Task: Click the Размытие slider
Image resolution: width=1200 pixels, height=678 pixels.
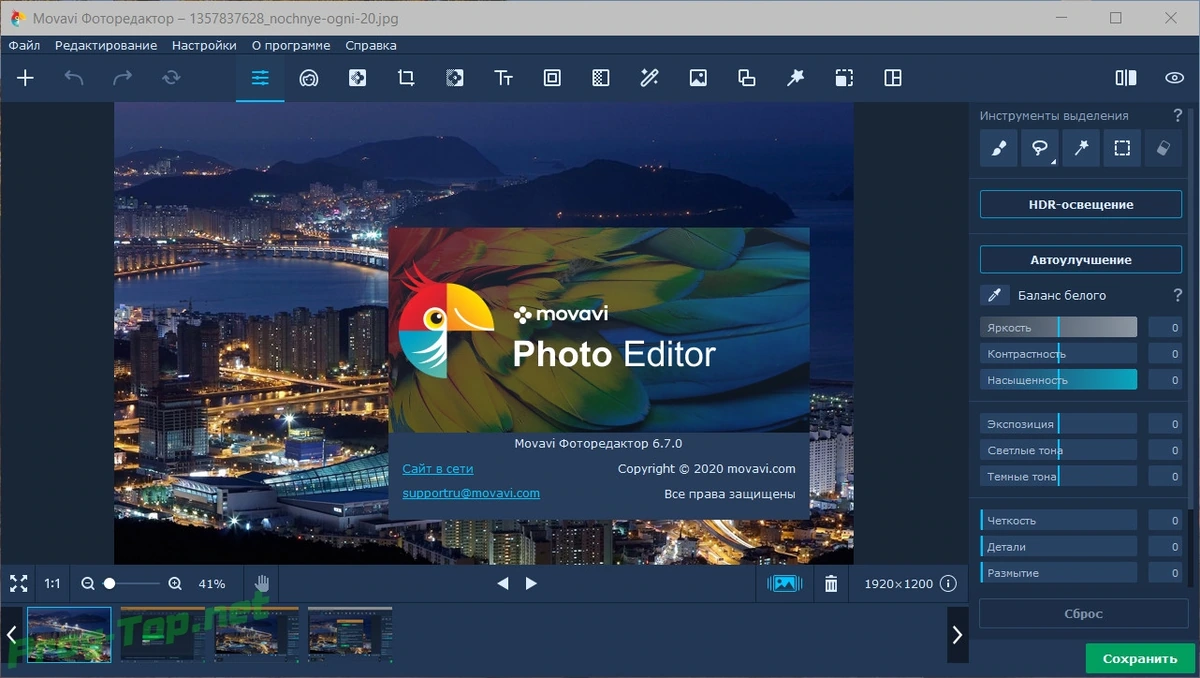Action: 1058,573
